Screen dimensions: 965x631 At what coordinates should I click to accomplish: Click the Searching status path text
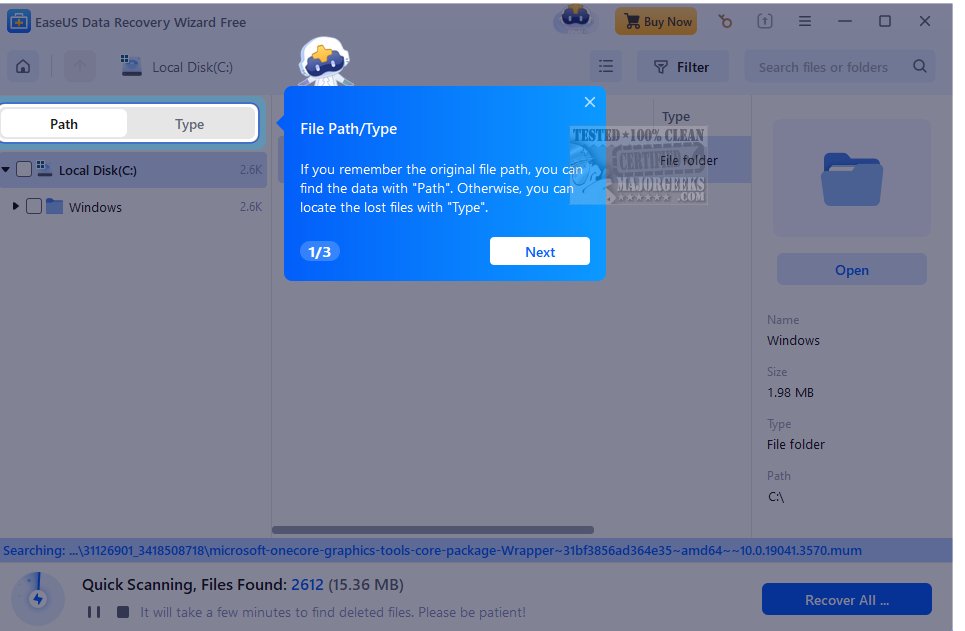pyautogui.click(x=432, y=550)
